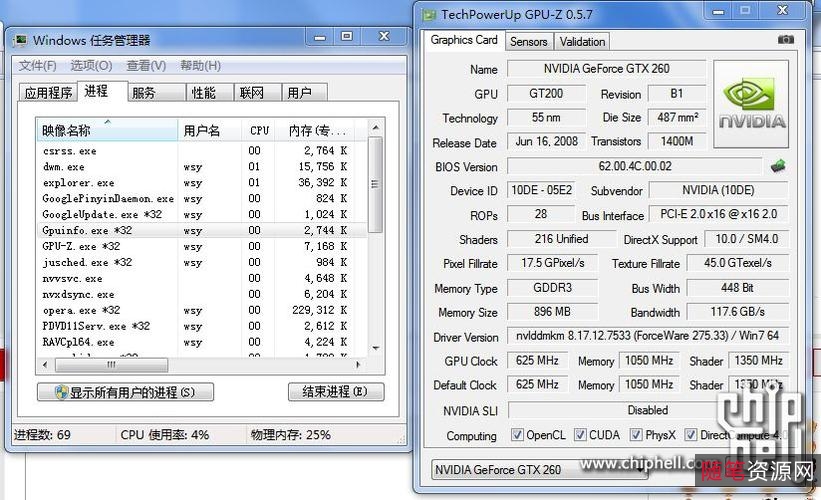Click the horizontal scroll-right arrow in process list

click(x=359, y=364)
